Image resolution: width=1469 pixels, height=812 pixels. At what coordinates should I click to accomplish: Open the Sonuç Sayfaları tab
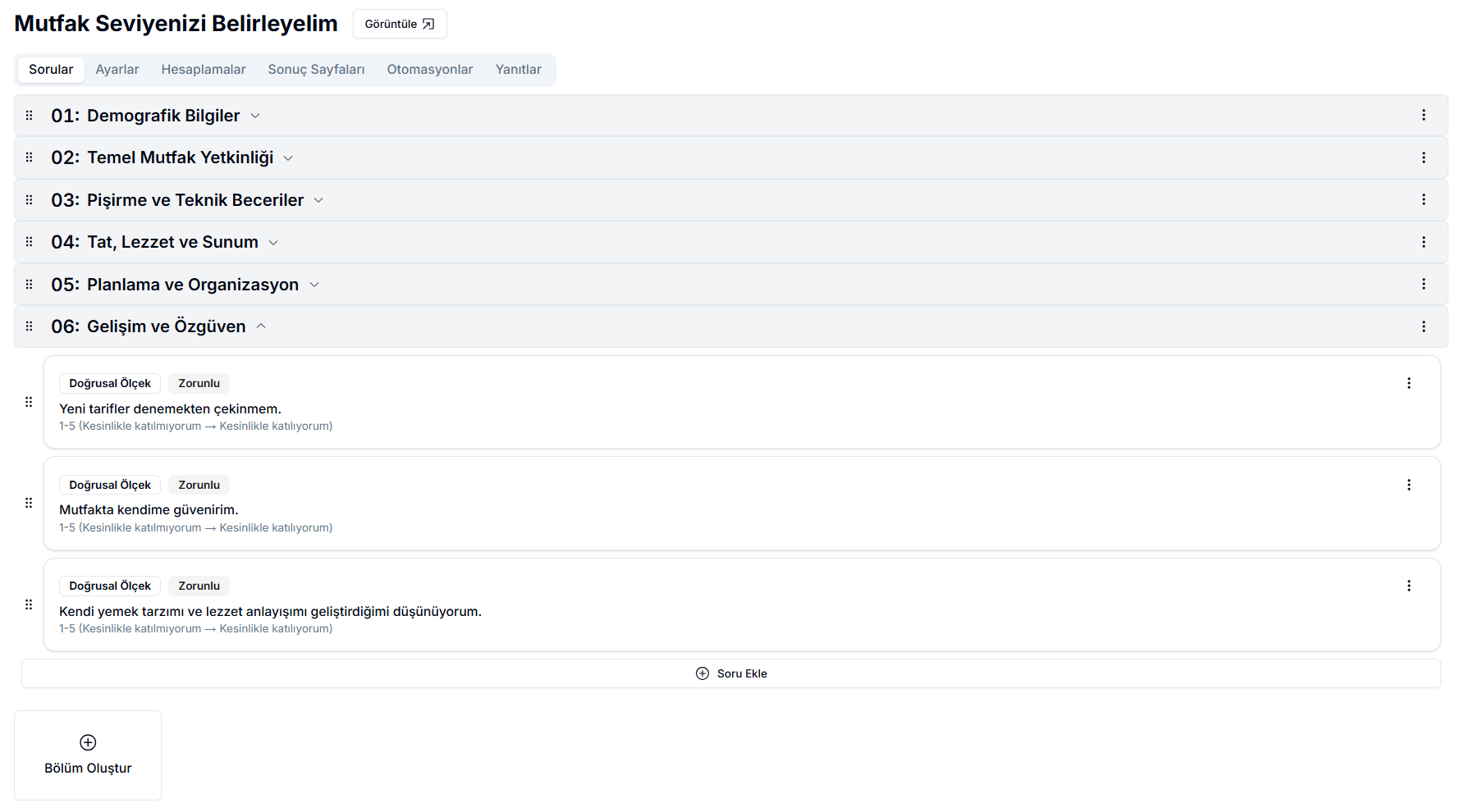click(316, 70)
